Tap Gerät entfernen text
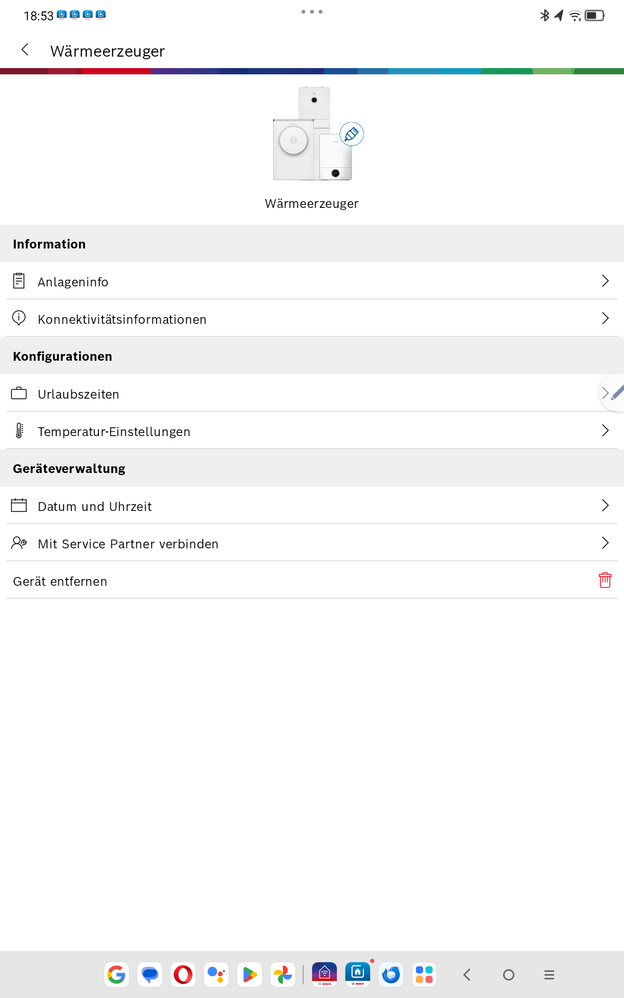The width and height of the screenshot is (624, 998). pos(60,581)
